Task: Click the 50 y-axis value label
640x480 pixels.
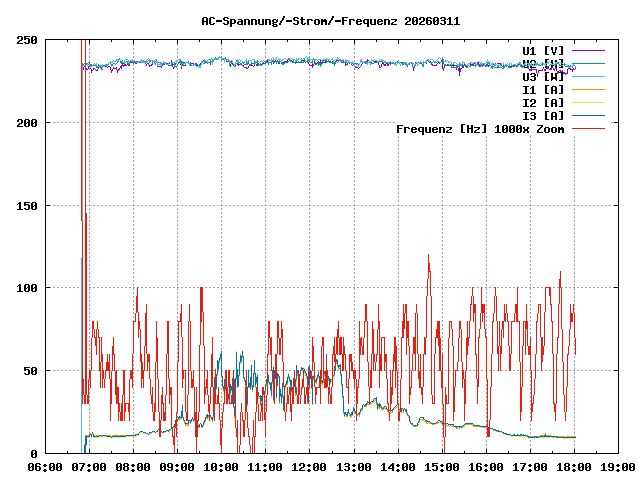Action: click(x=31, y=371)
